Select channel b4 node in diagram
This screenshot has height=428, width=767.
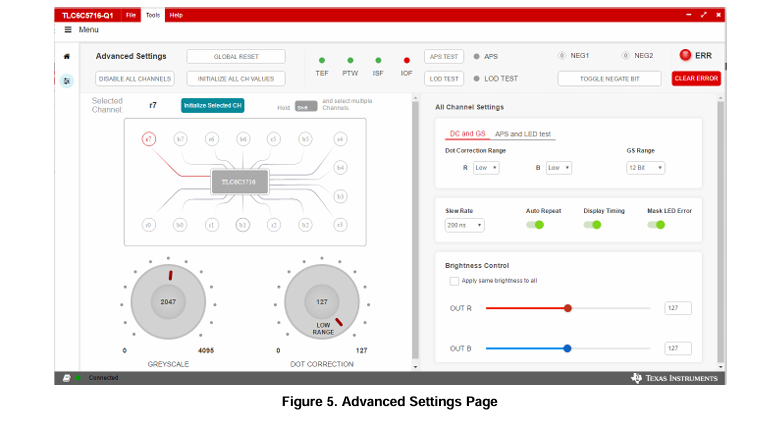(x=340, y=167)
